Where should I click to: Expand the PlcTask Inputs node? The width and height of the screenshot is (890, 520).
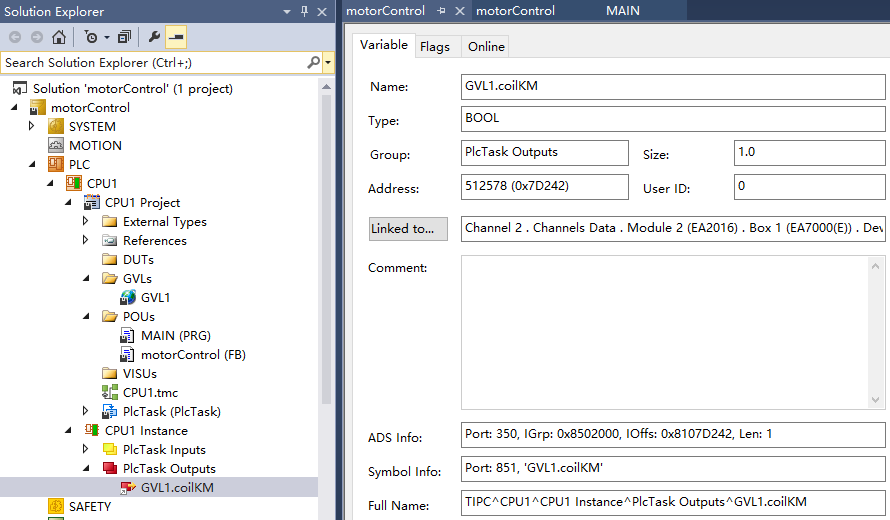tap(86, 449)
